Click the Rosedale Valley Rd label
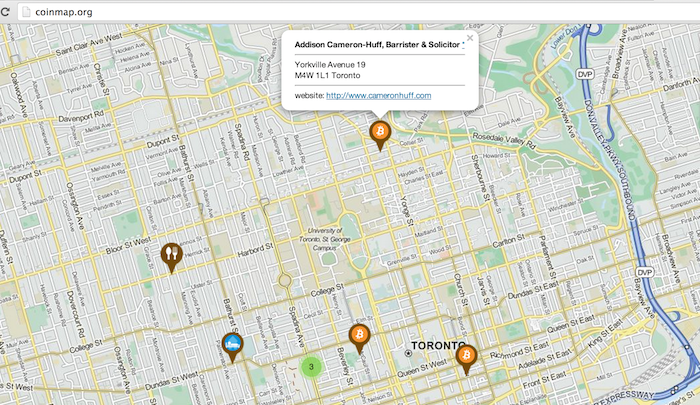The width and height of the screenshot is (700, 405). coord(504,141)
